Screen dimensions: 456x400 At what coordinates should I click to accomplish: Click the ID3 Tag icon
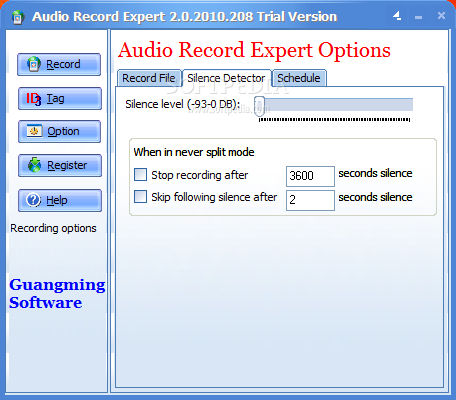[34, 99]
